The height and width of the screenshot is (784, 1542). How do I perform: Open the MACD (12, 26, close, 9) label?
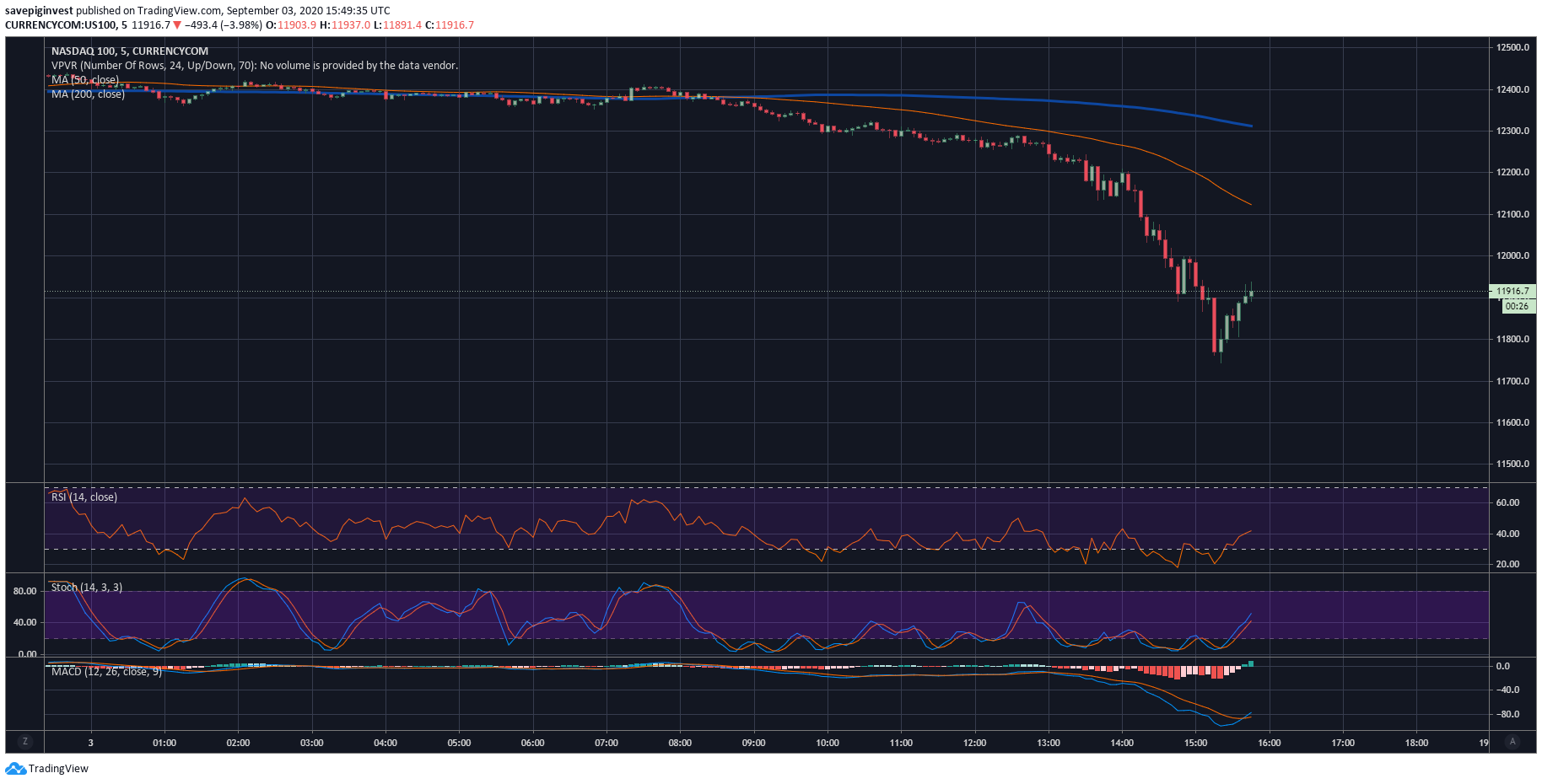[x=106, y=672]
